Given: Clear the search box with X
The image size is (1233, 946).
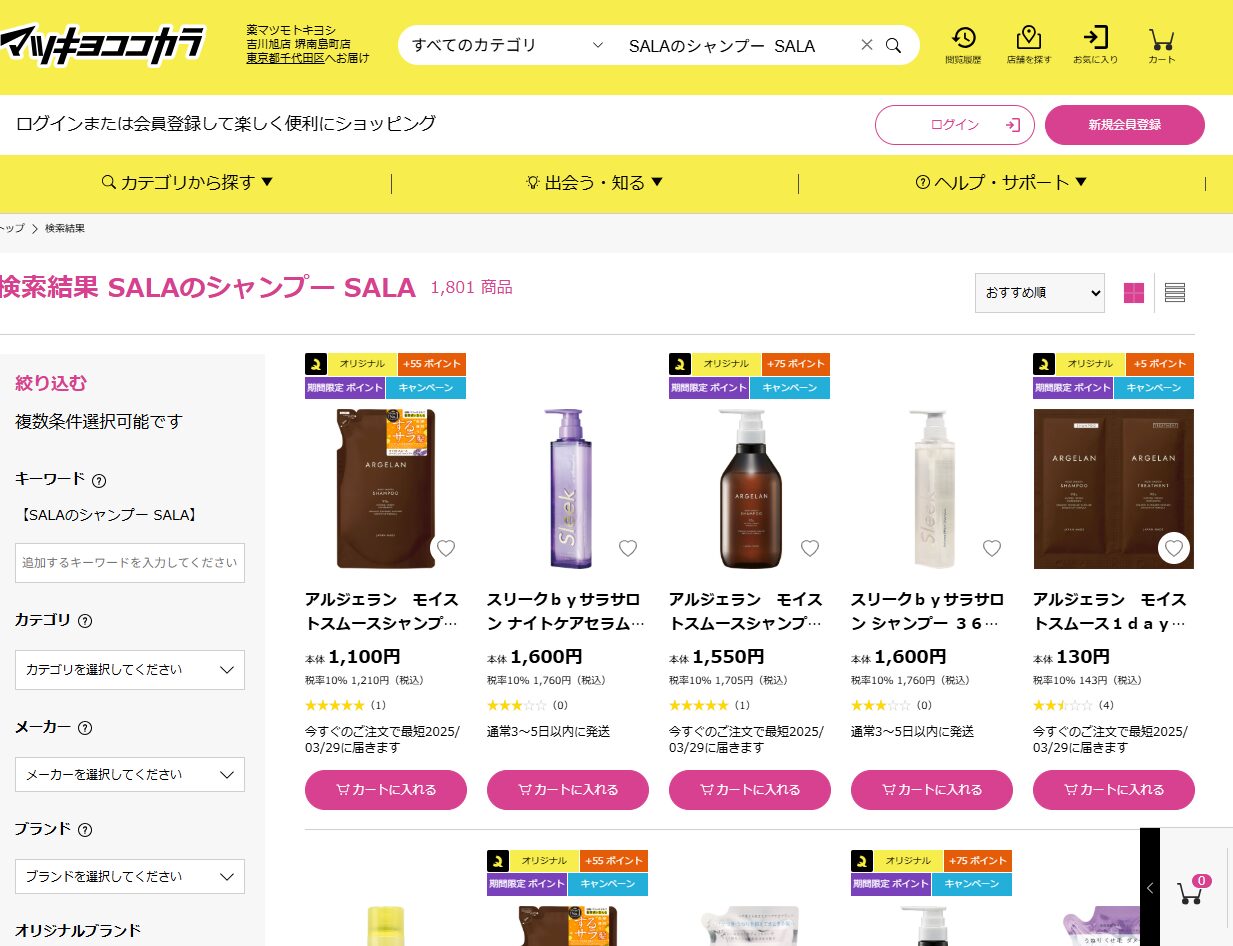Looking at the screenshot, I should click(867, 45).
